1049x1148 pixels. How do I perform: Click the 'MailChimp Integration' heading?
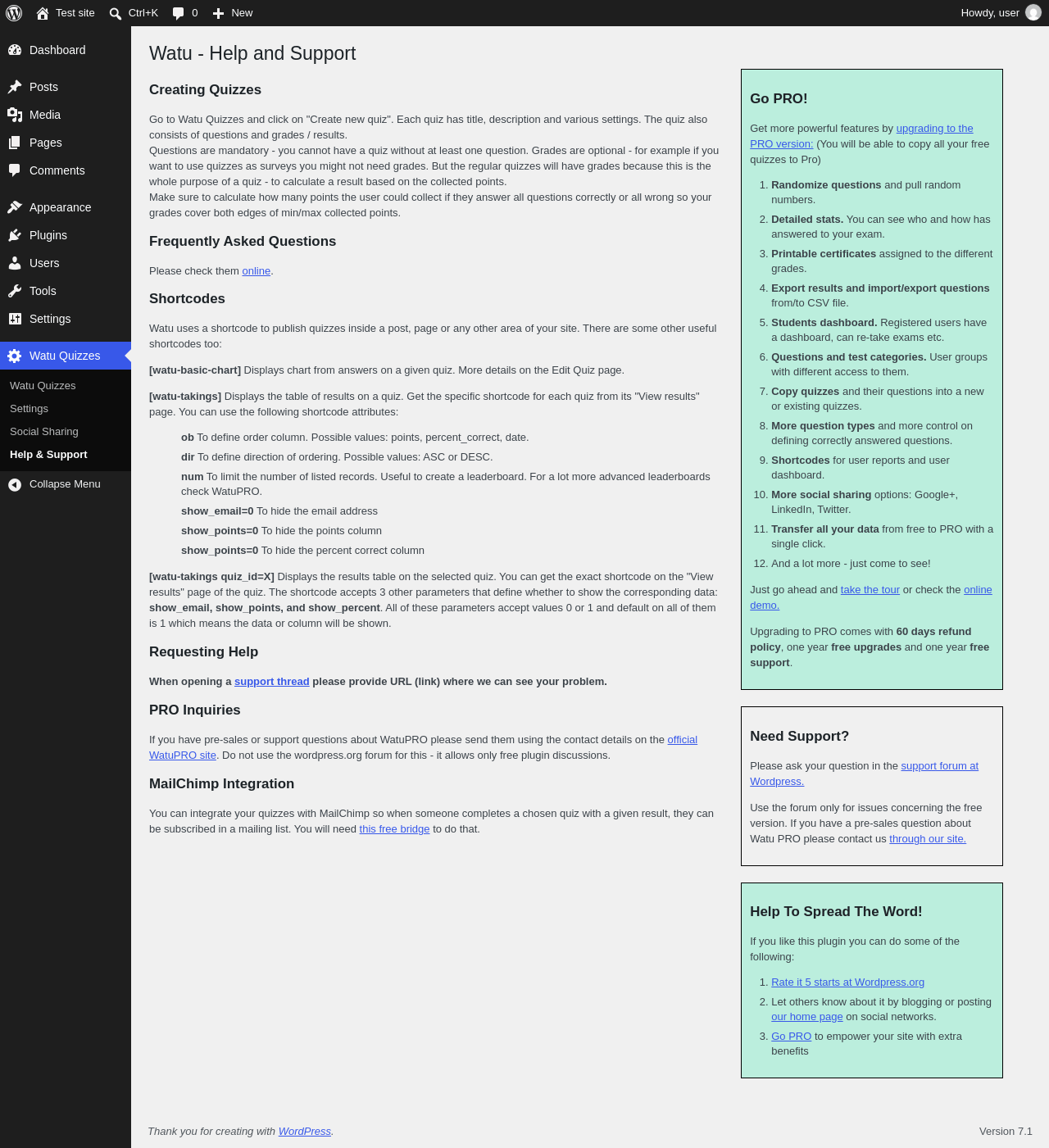(x=221, y=784)
